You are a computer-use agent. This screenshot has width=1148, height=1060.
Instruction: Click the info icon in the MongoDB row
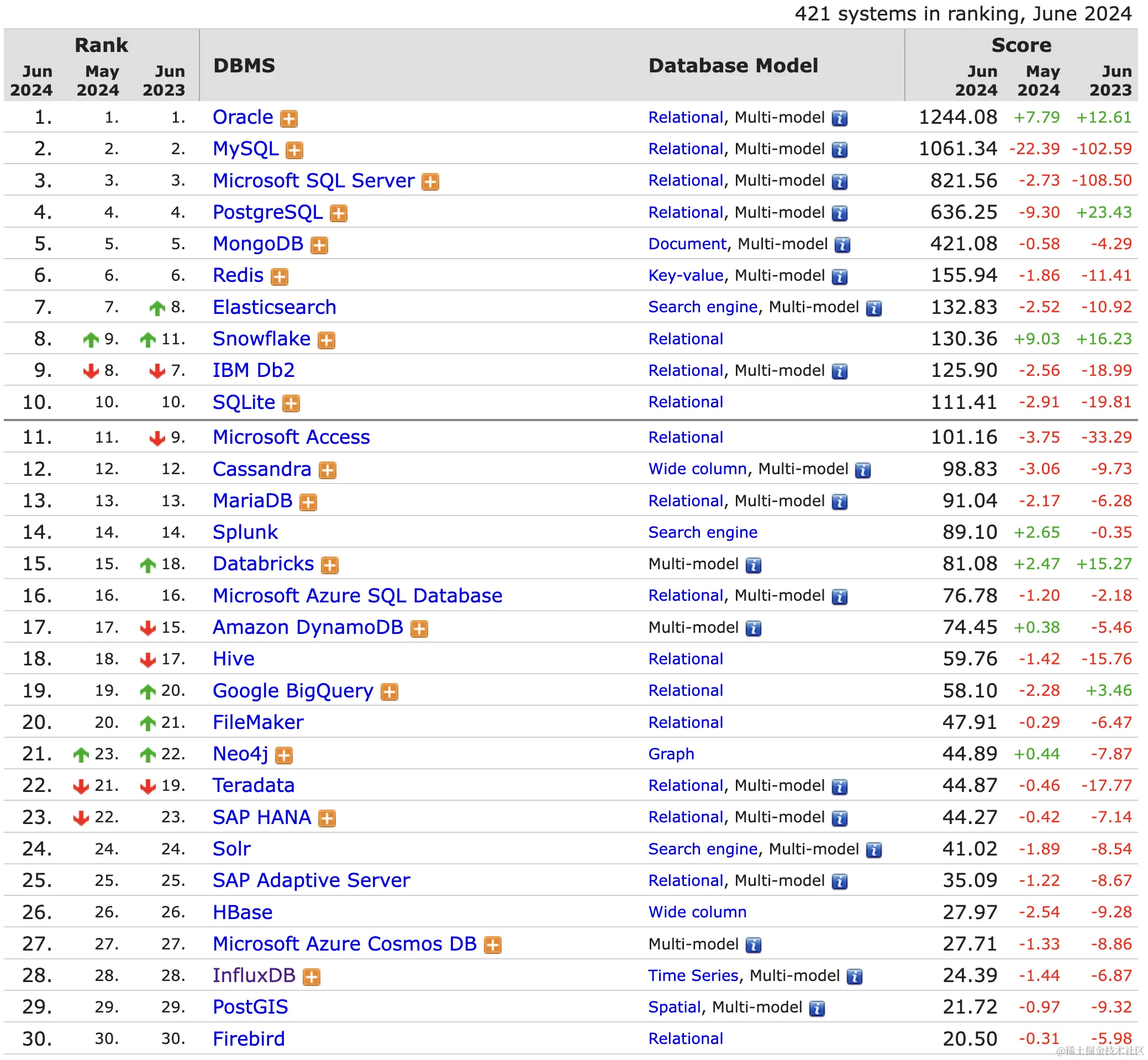point(842,245)
